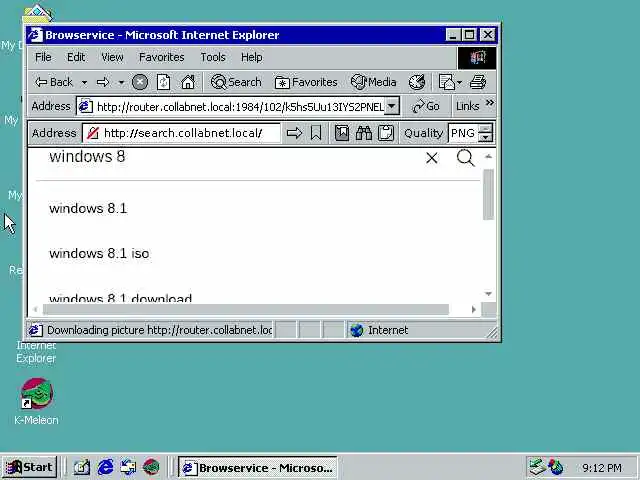
Task: Click the horizontal scroll left arrow
Action: [x=36, y=310]
